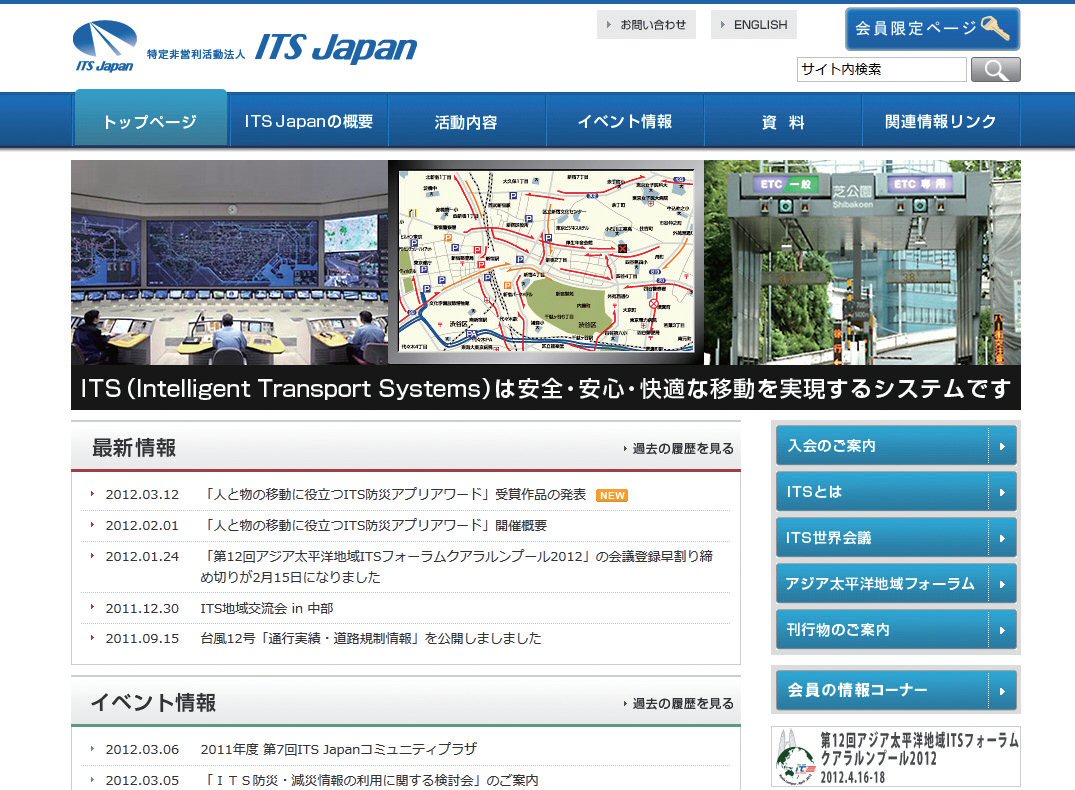The height and width of the screenshot is (790, 1075).
Task: Open 会員限定ページ
Action: click(x=932, y=29)
